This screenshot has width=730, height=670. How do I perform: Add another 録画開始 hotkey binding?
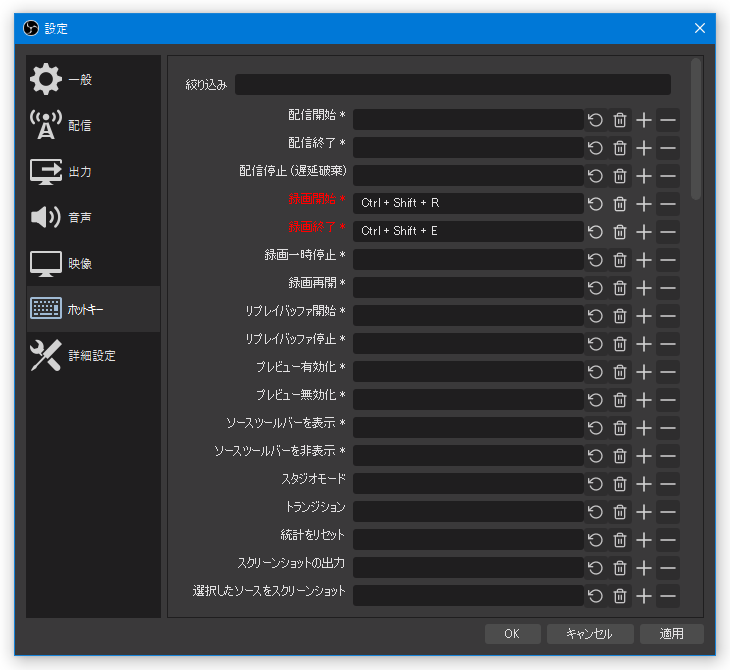(644, 204)
